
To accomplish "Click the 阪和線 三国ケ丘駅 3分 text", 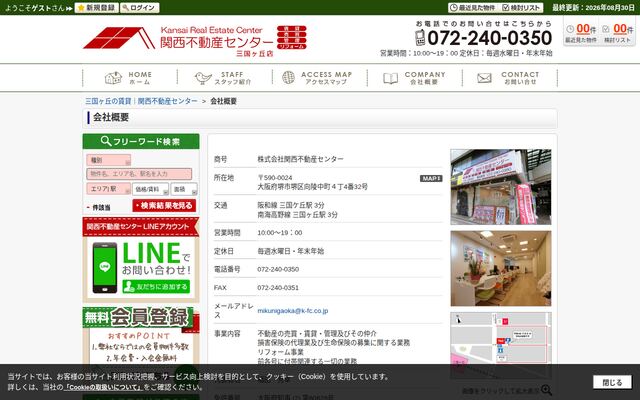I will tap(291, 205).
